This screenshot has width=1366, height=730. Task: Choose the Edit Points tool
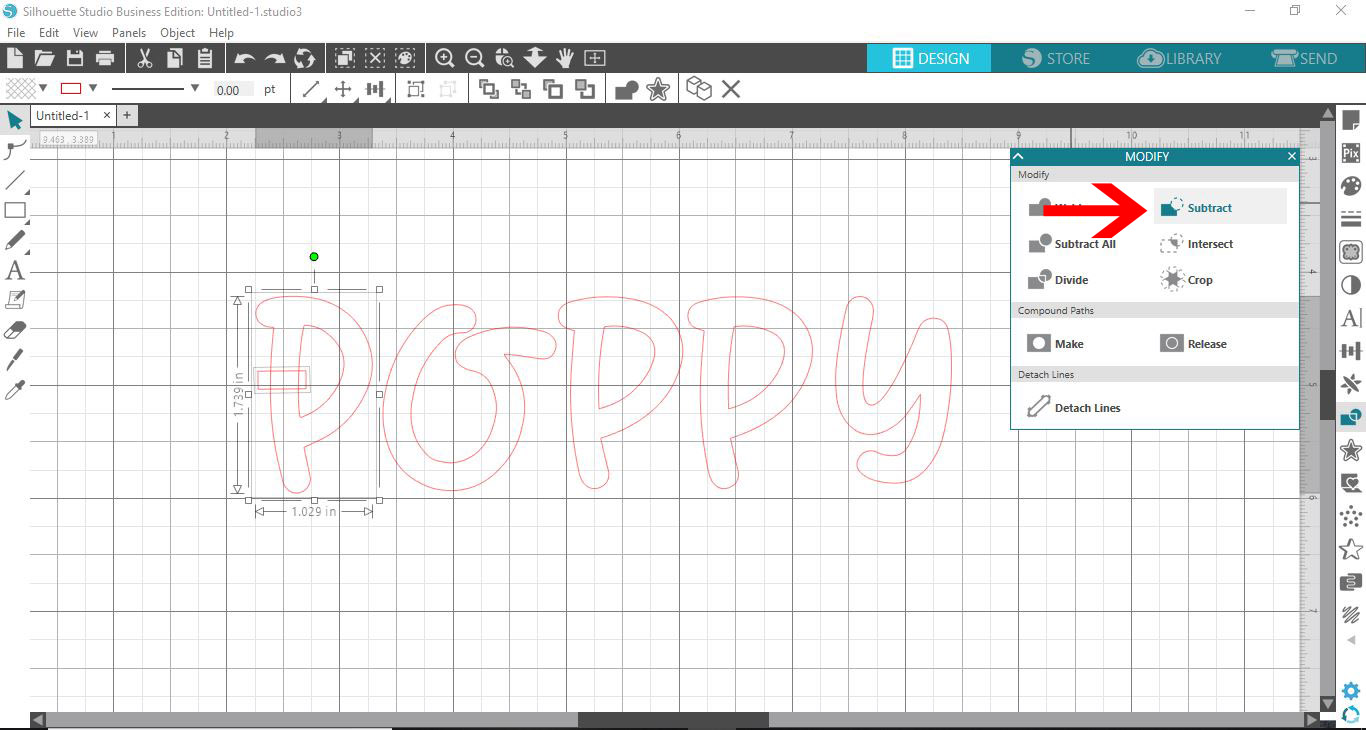pyautogui.click(x=14, y=150)
